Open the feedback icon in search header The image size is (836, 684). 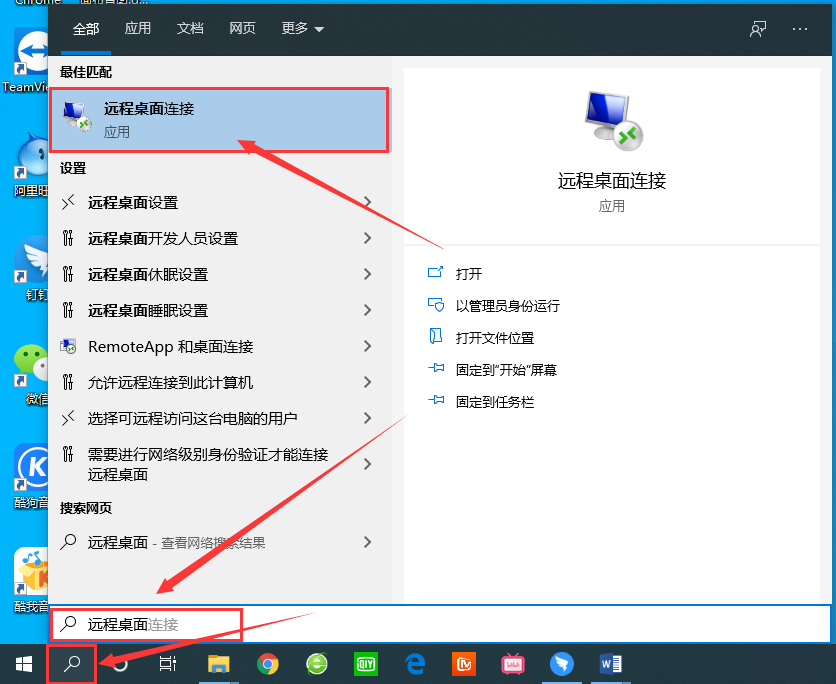tap(758, 29)
